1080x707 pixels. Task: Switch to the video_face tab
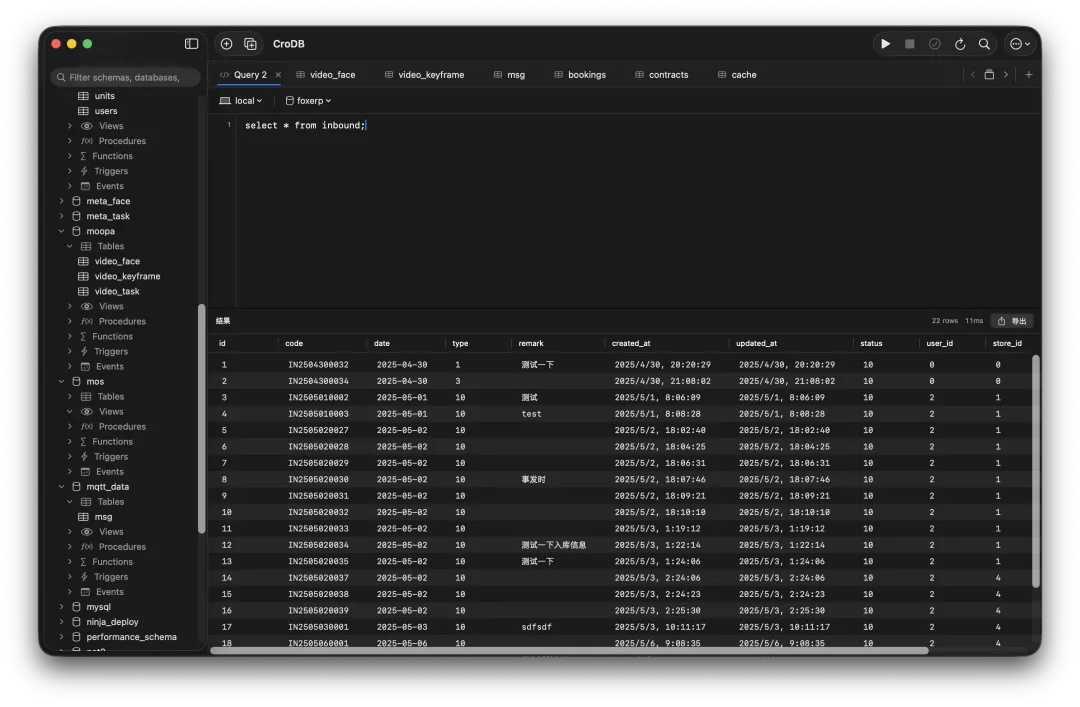click(x=326, y=74)
